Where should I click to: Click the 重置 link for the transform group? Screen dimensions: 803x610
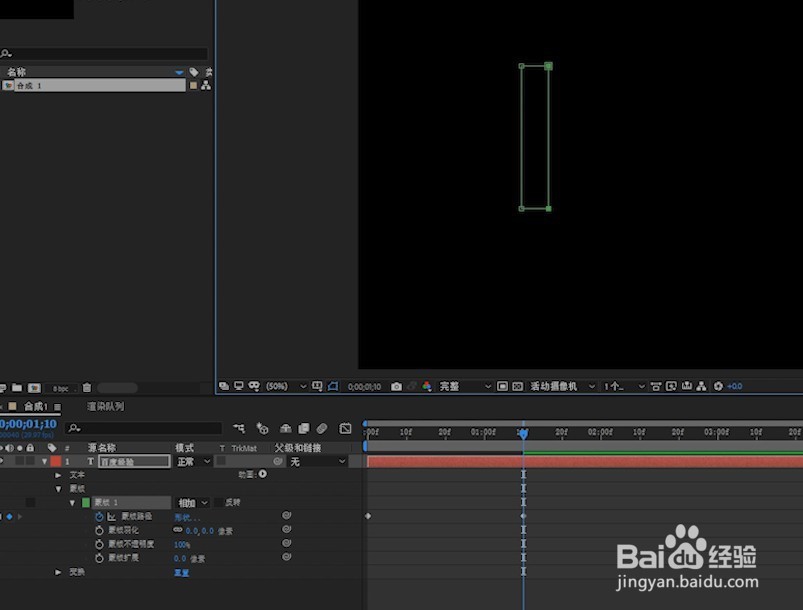coord(181,573)
